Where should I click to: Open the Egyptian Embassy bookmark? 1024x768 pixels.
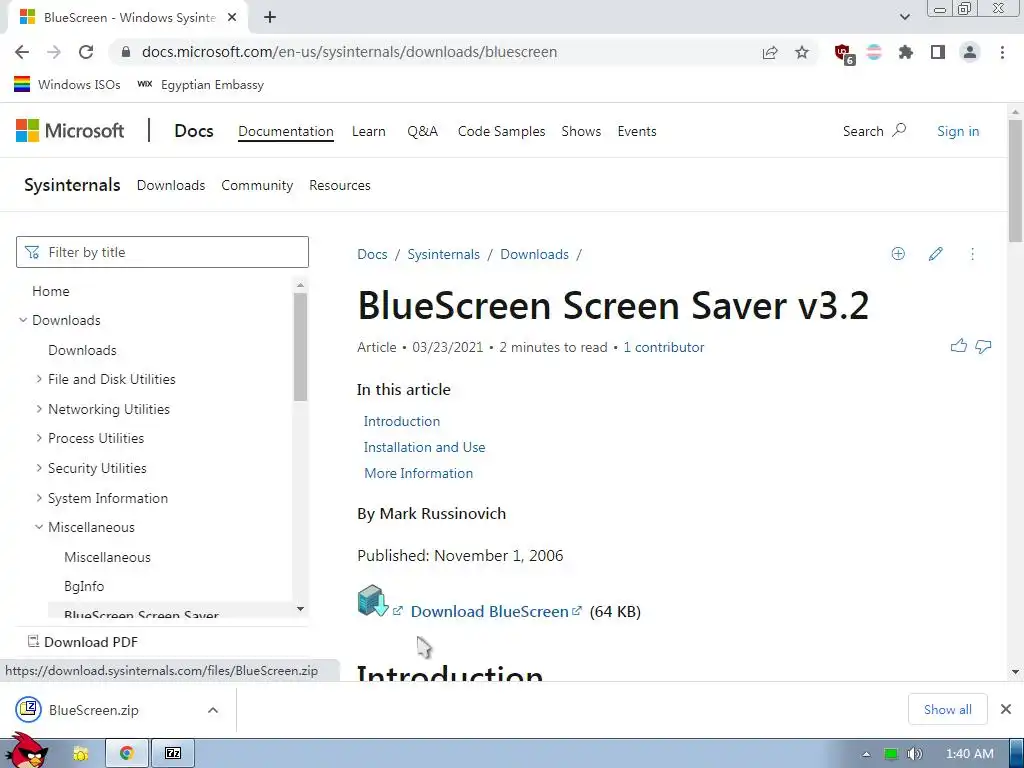pos(201,84)
